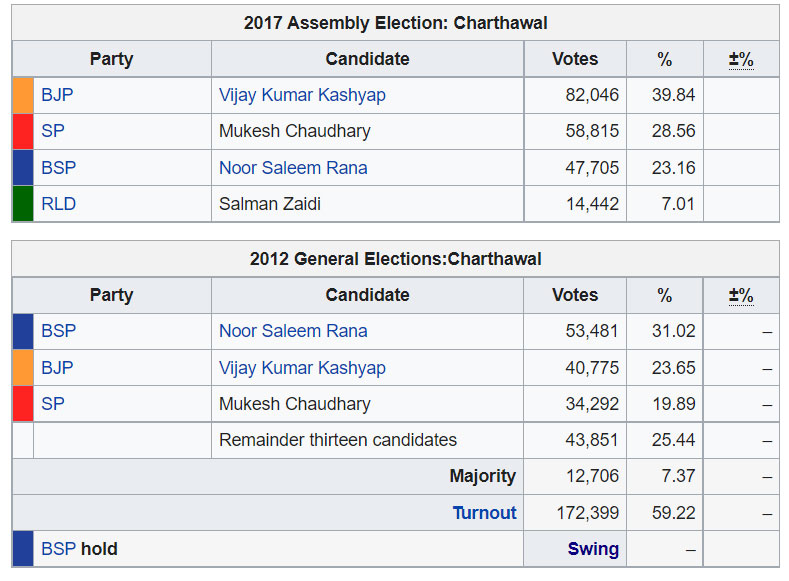Open Vijay Kumar Kashyap link in 2012 table

pos(302,368)
